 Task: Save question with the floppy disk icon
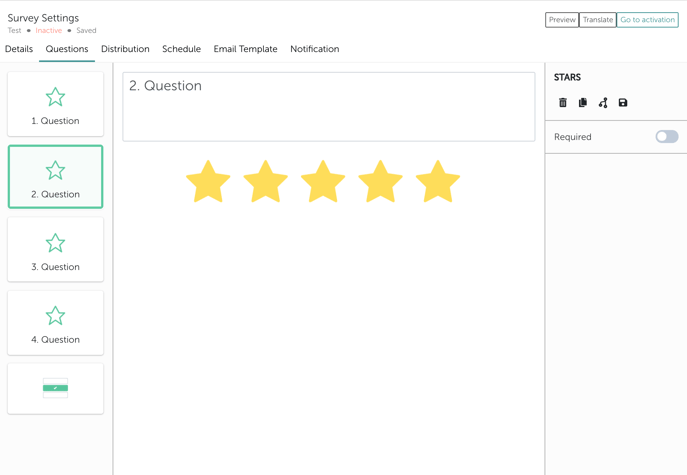(x=623, y=103)
